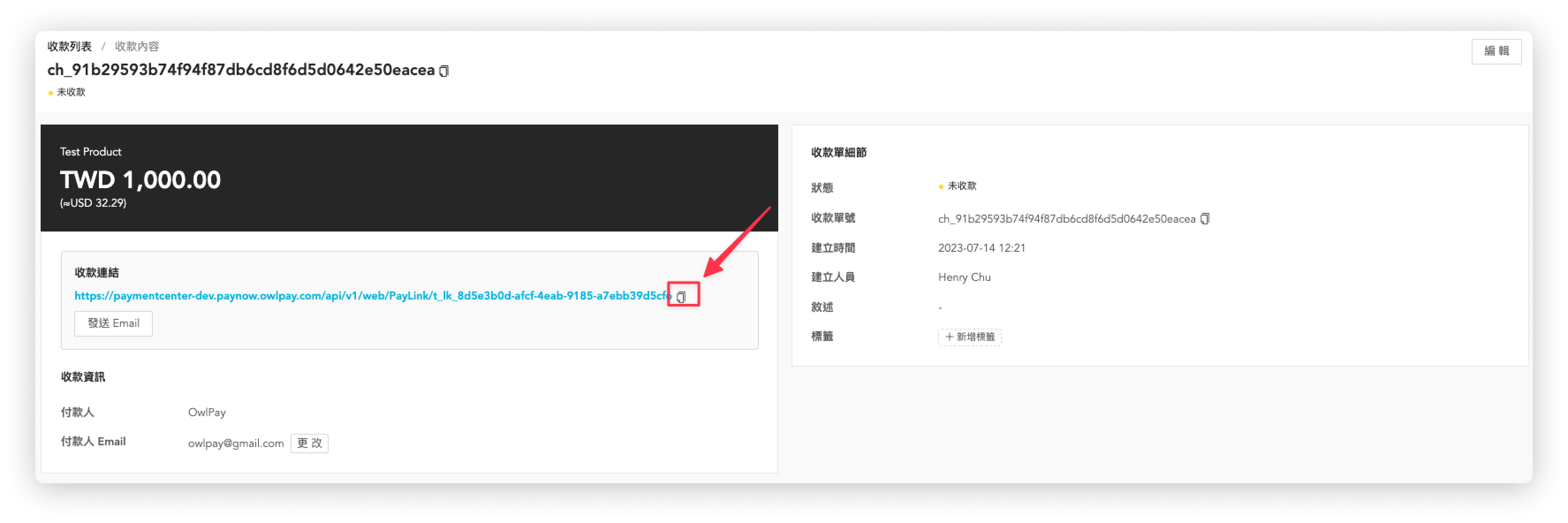Select the ≈USD 32.29 conversion text
Image resolution: width=1568 pixels, height=523 pixels.
(x=93, y=203)
